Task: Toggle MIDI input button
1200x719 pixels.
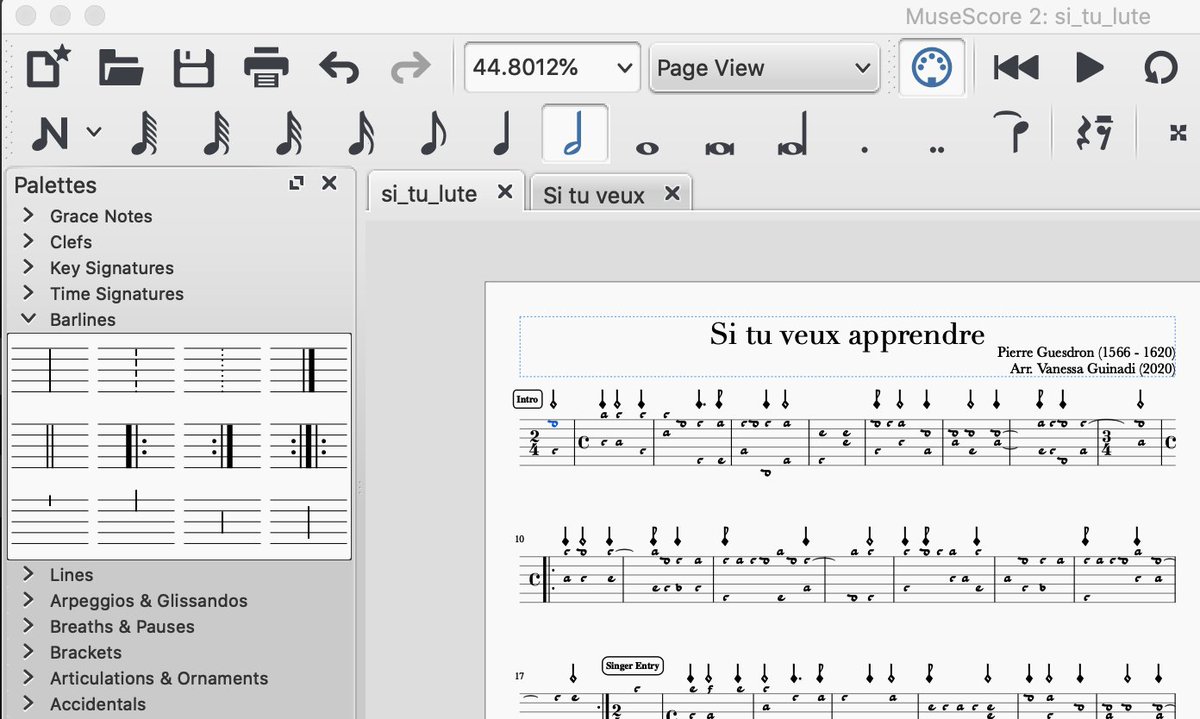Action: (932, 68)
